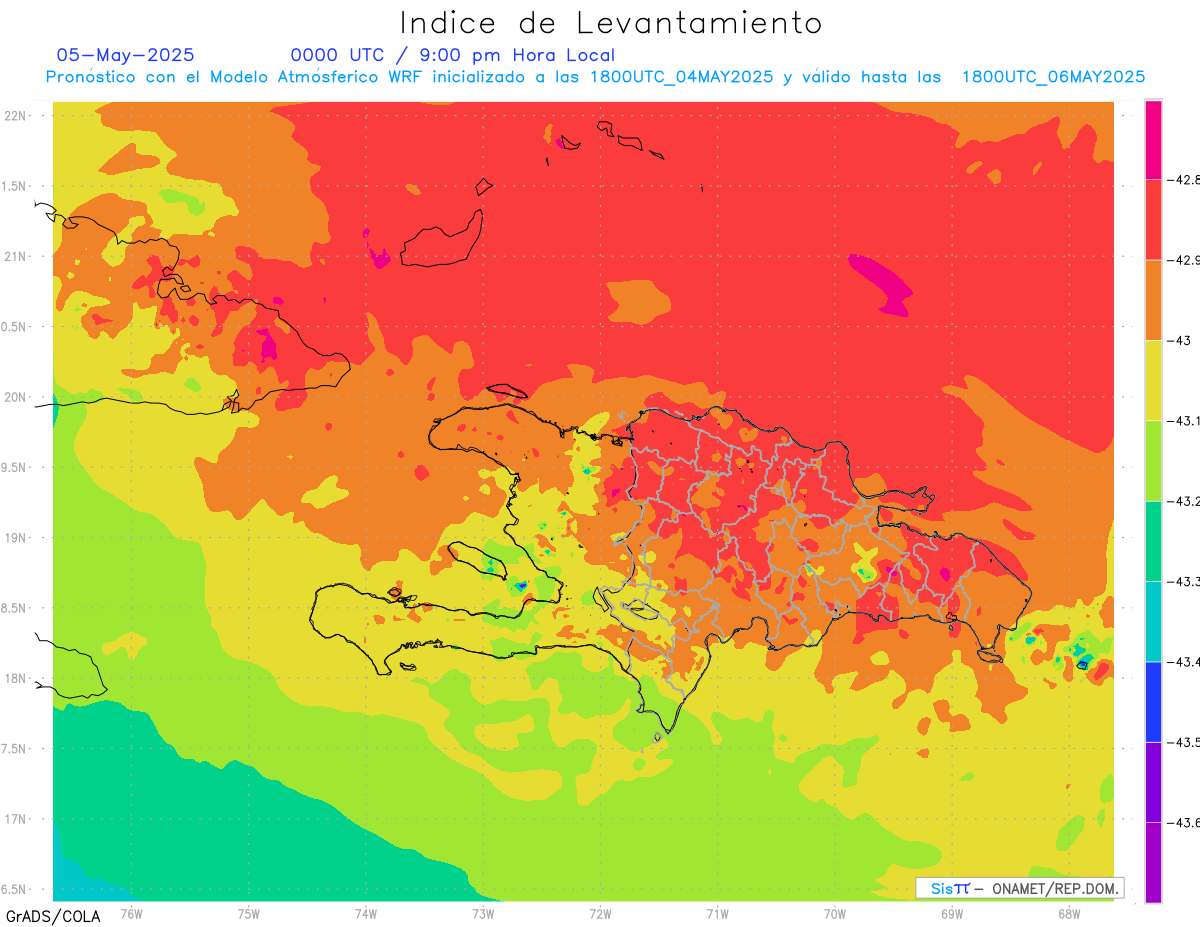
Task: Click the "71W" longitude label
Action: pyautogui.click(x=717, y=913)
